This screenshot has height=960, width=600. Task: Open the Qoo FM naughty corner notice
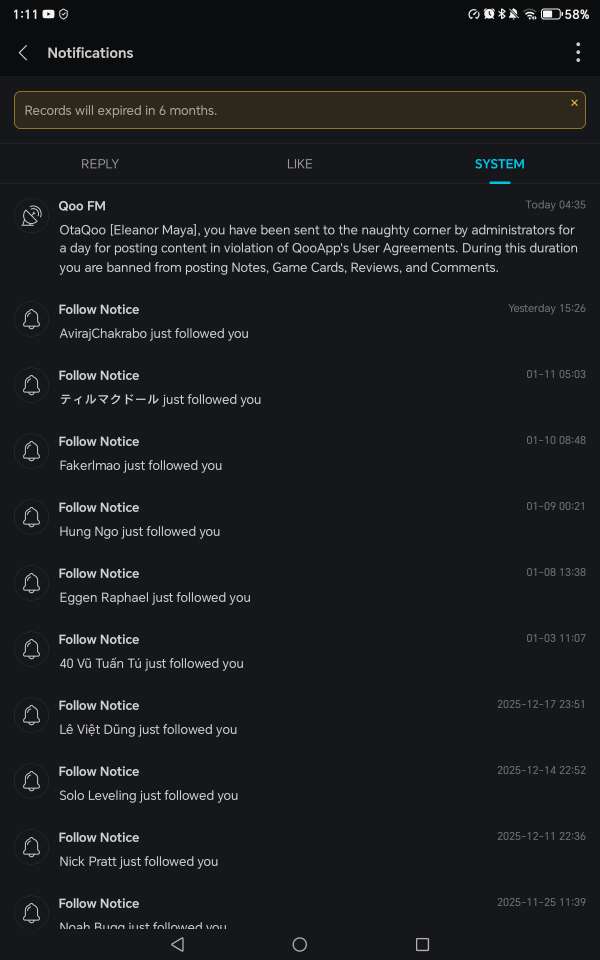coord(320,248)
